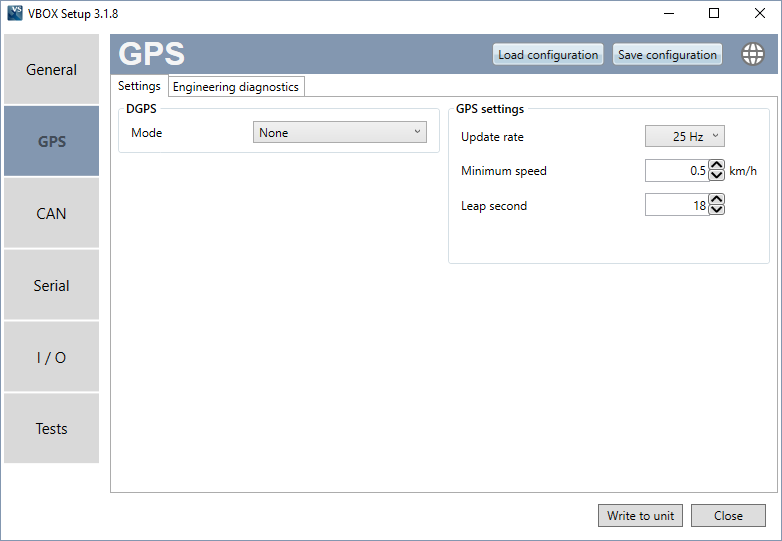Click Save configuration button
Screen dimensions: 782x541
(x=667, y=54)
